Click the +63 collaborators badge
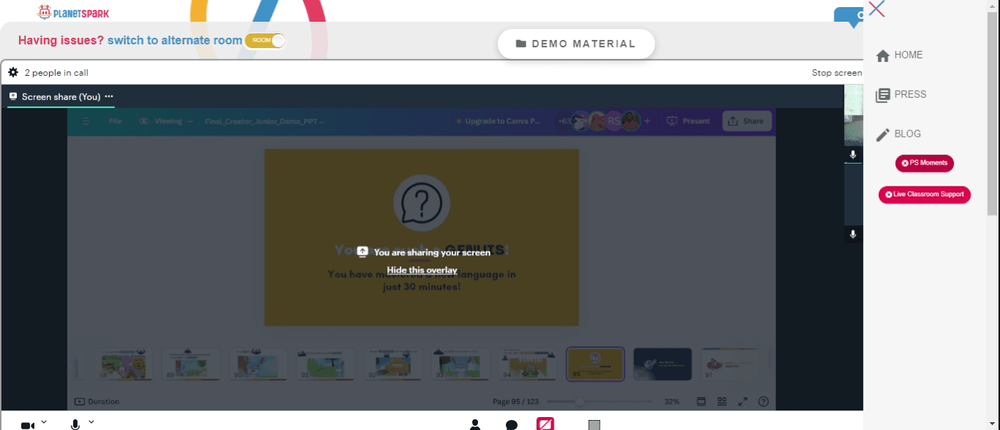The image size is (1000, 430). pos(564,121)
